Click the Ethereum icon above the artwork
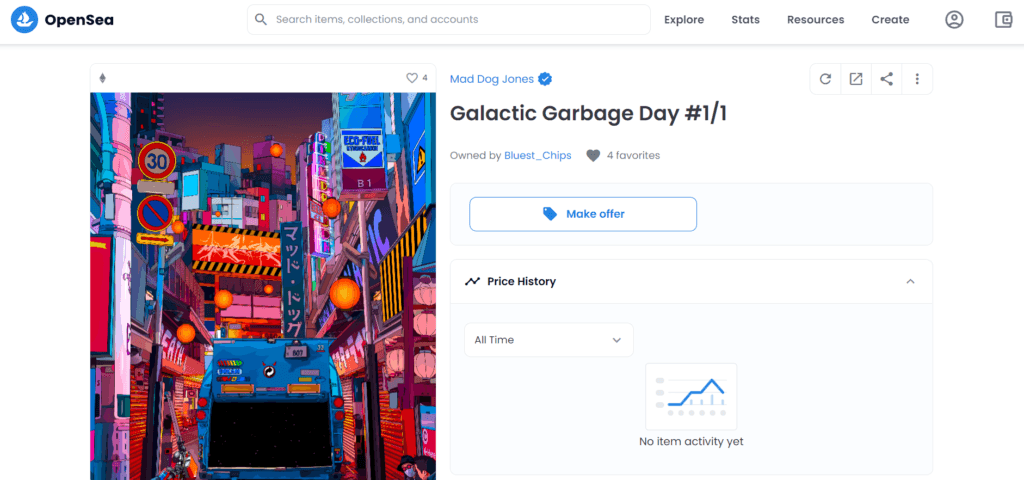Image resolution: width=1024 pixels, height=480 pixels. click(102, 78)
